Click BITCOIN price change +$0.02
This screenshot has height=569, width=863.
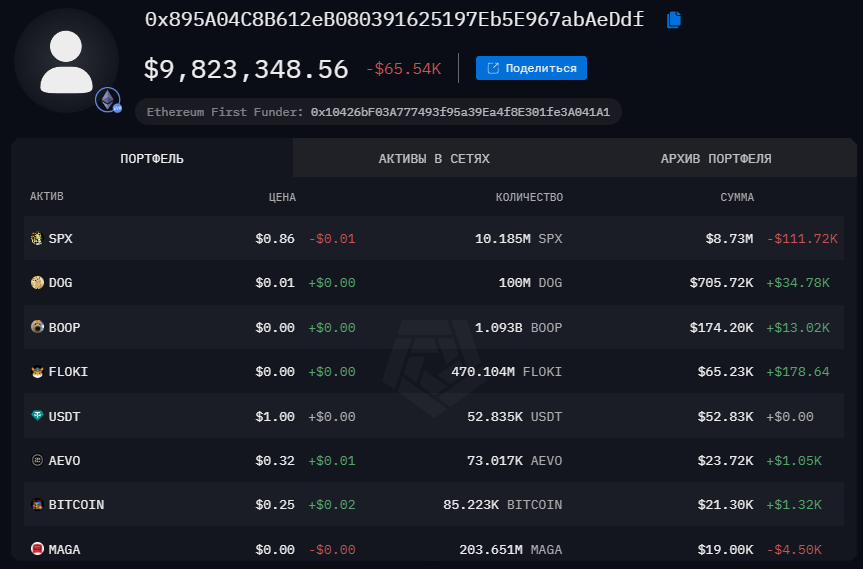click(332, 505)
